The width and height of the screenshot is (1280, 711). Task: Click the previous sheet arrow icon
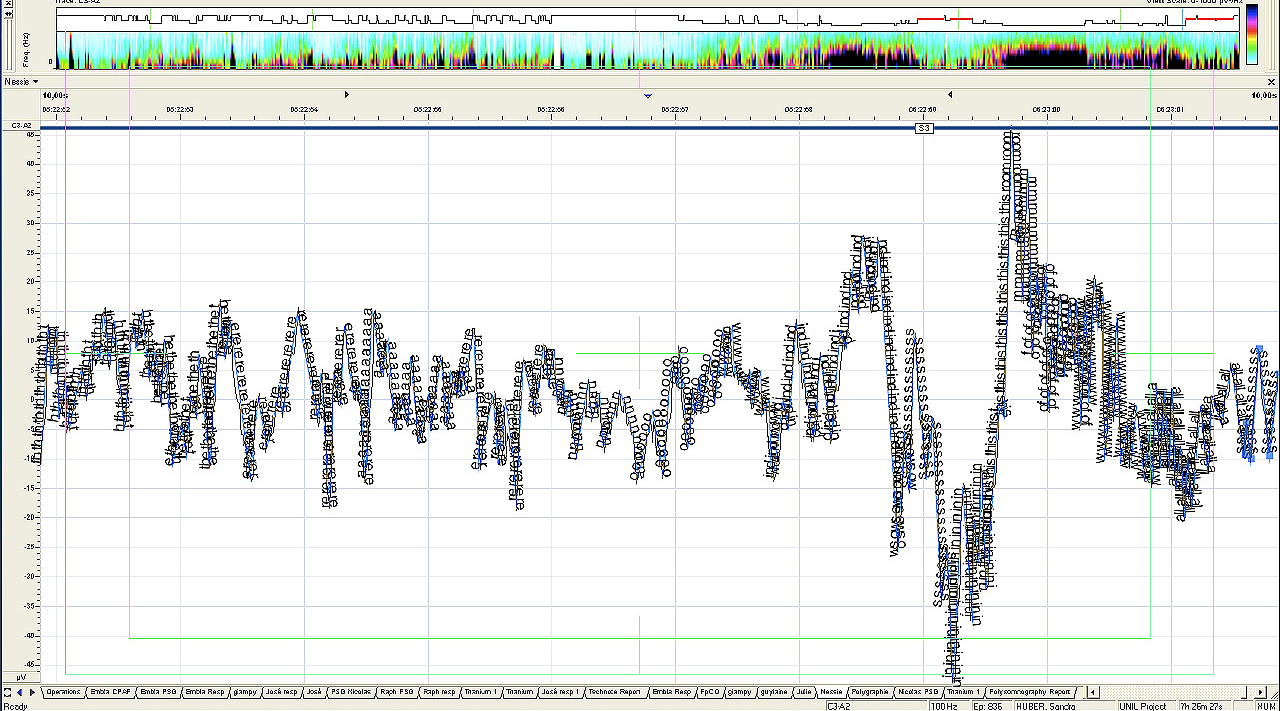coord(19,692)
